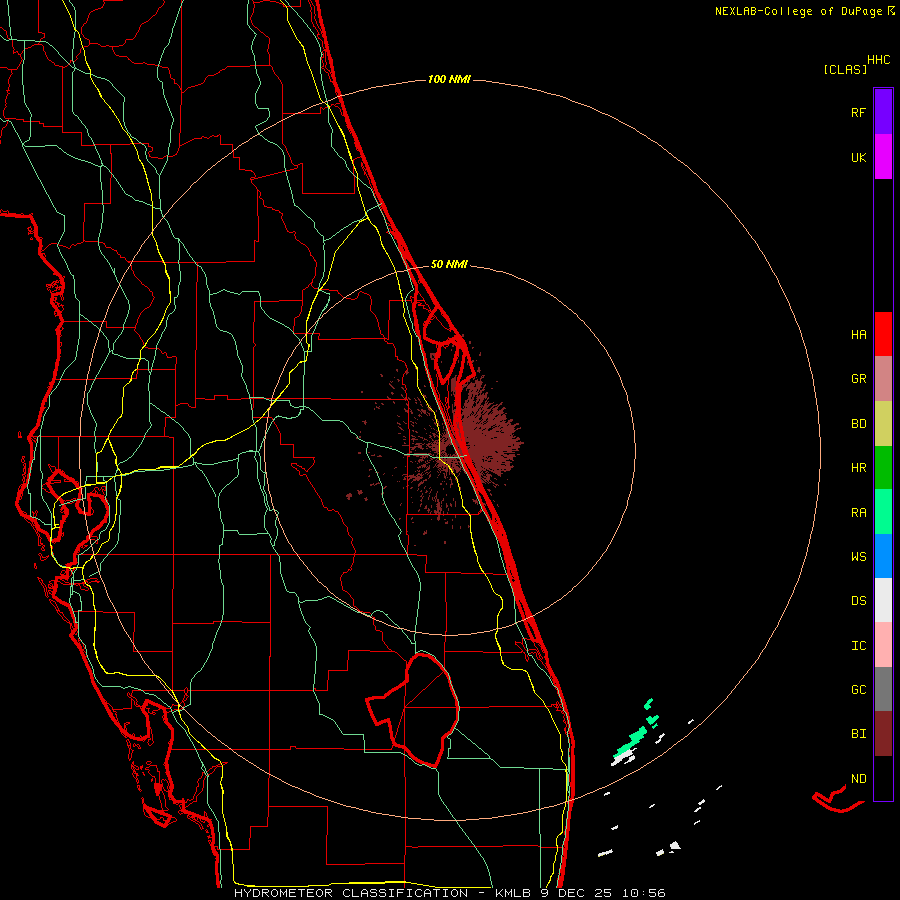Image resolution: width=900 pixels, height=900 pixels.
Task: Click the [CLAS] units label
Action: pyautogui.click(x=845, y=69)
